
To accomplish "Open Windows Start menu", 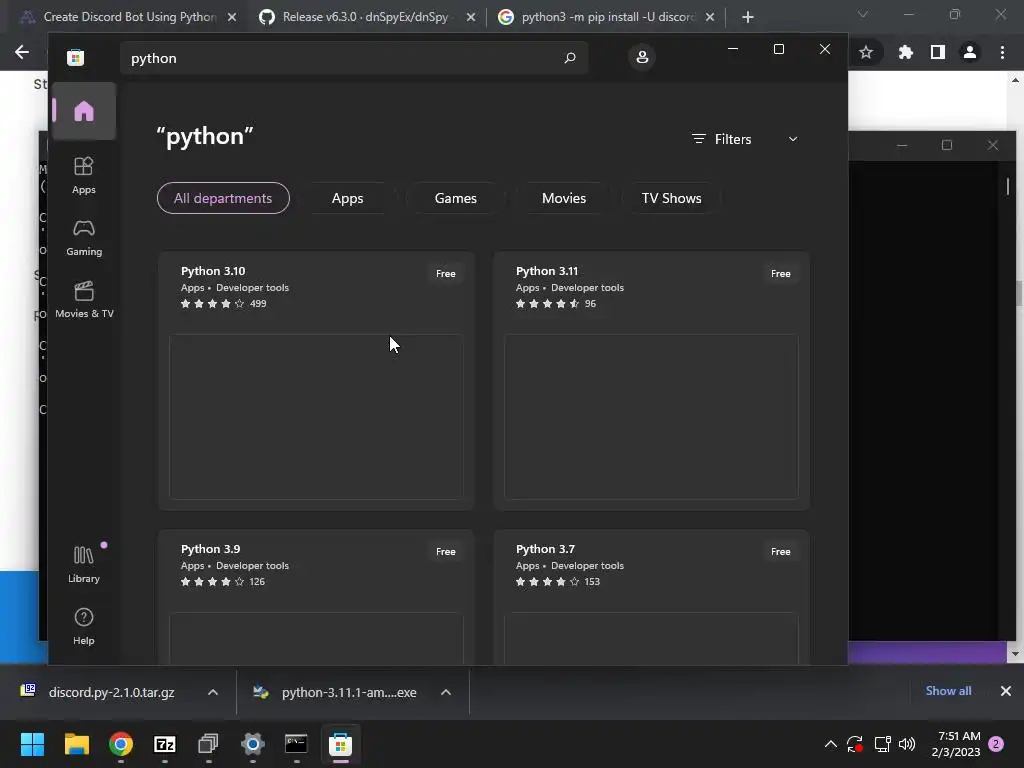I will click(32, 744).
